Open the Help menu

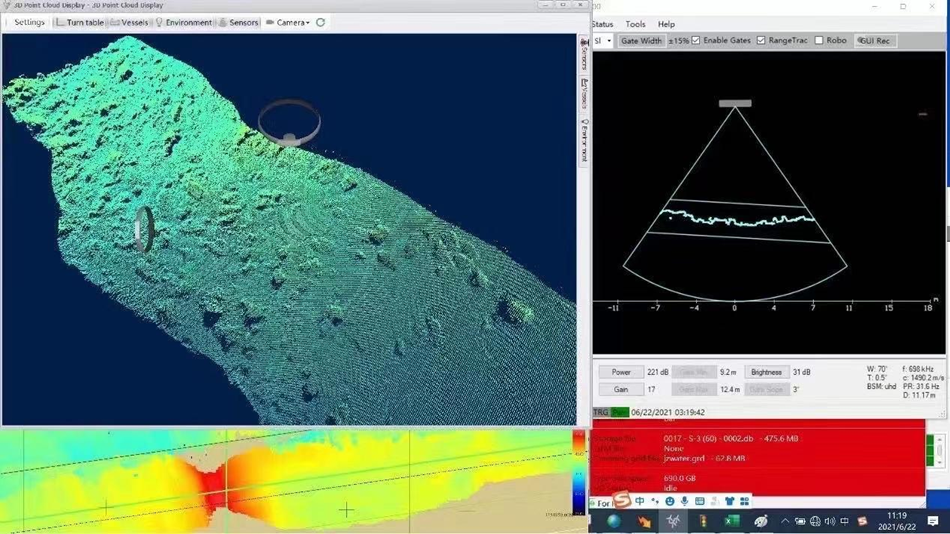click(666, 24)
